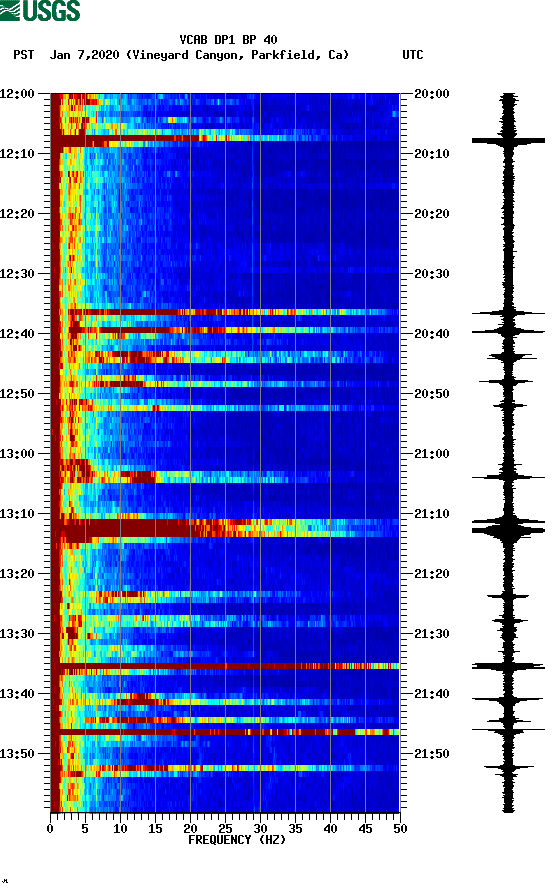Click the "12:30" PST time label
The height and width of the screenshot is (892, 552).
tap(17, 274)
